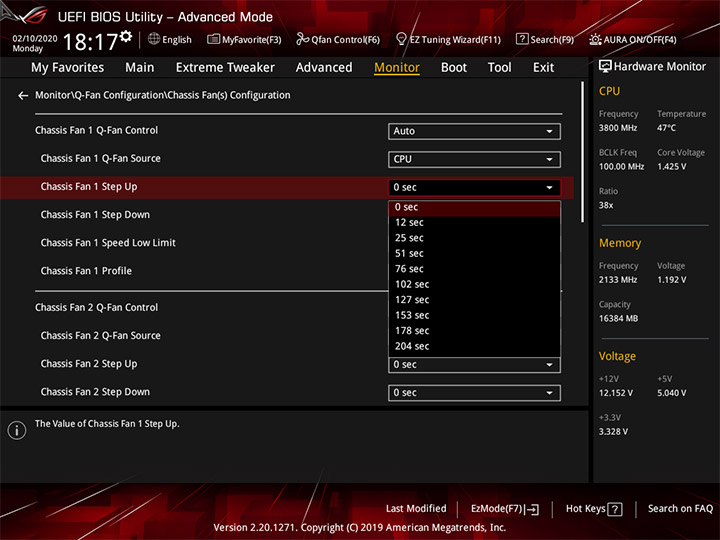Click the settings list scrollbar

(582, 152)
